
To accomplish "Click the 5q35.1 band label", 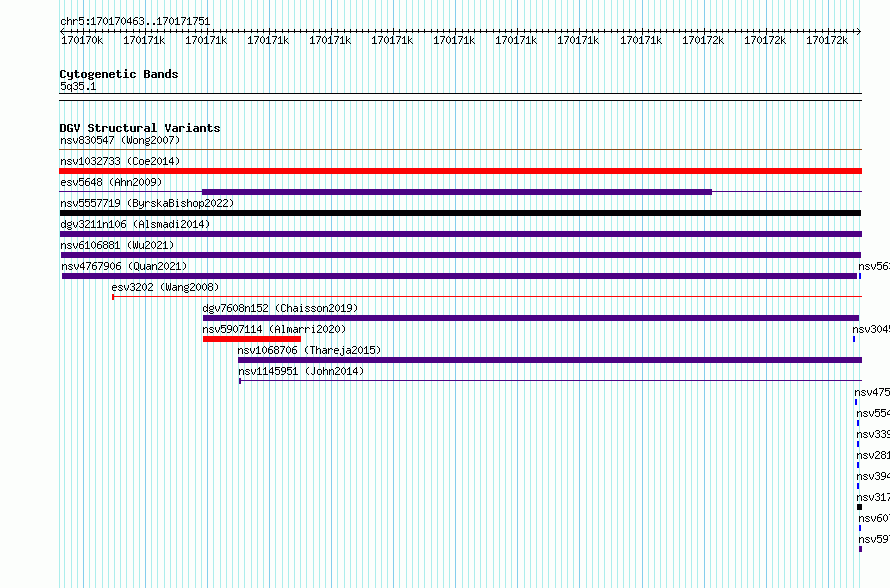I will (78, 86).
